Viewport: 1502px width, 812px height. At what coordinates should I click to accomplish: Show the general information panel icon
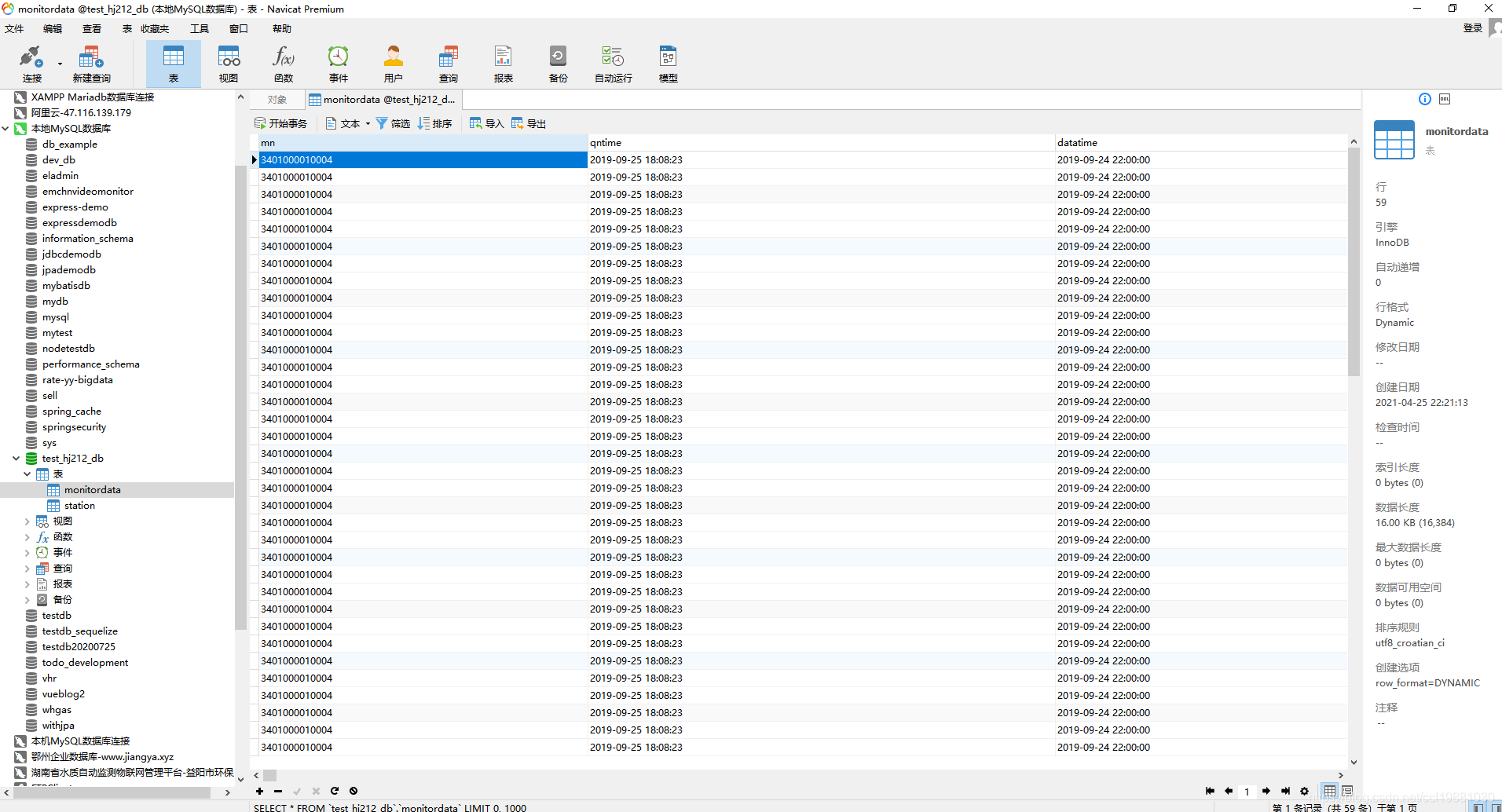click(x=1425, y=99)
